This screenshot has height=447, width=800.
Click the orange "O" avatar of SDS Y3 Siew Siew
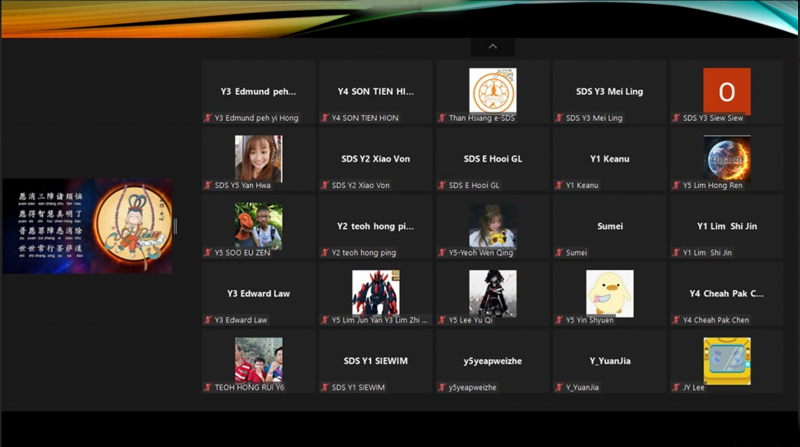726,91
